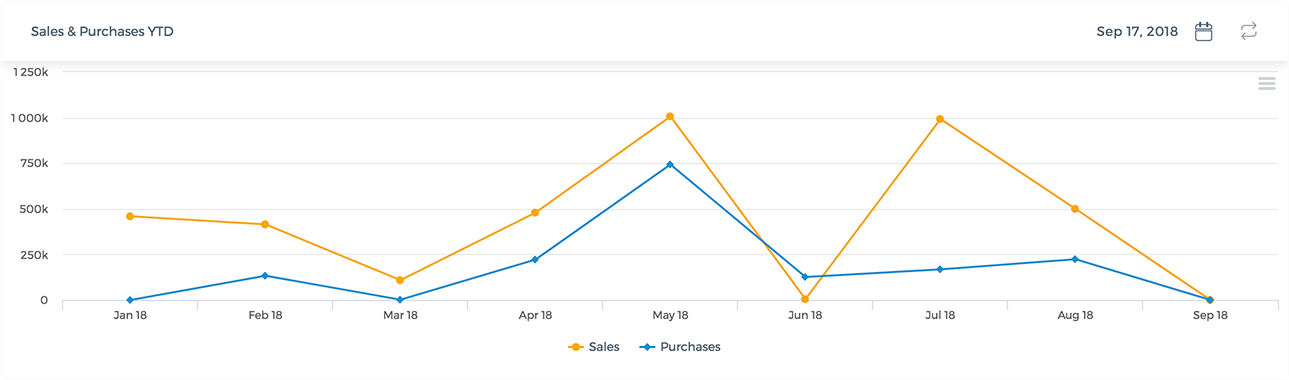1289x380 pixels.
Task: Click the Jul 18 axis label
Action: tap(940, 316)
